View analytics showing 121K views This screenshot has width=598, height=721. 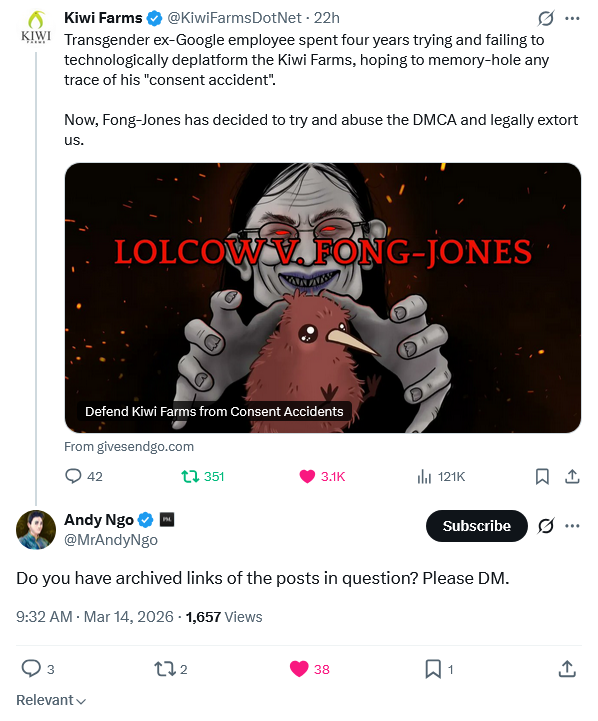(x=441, y=477)
